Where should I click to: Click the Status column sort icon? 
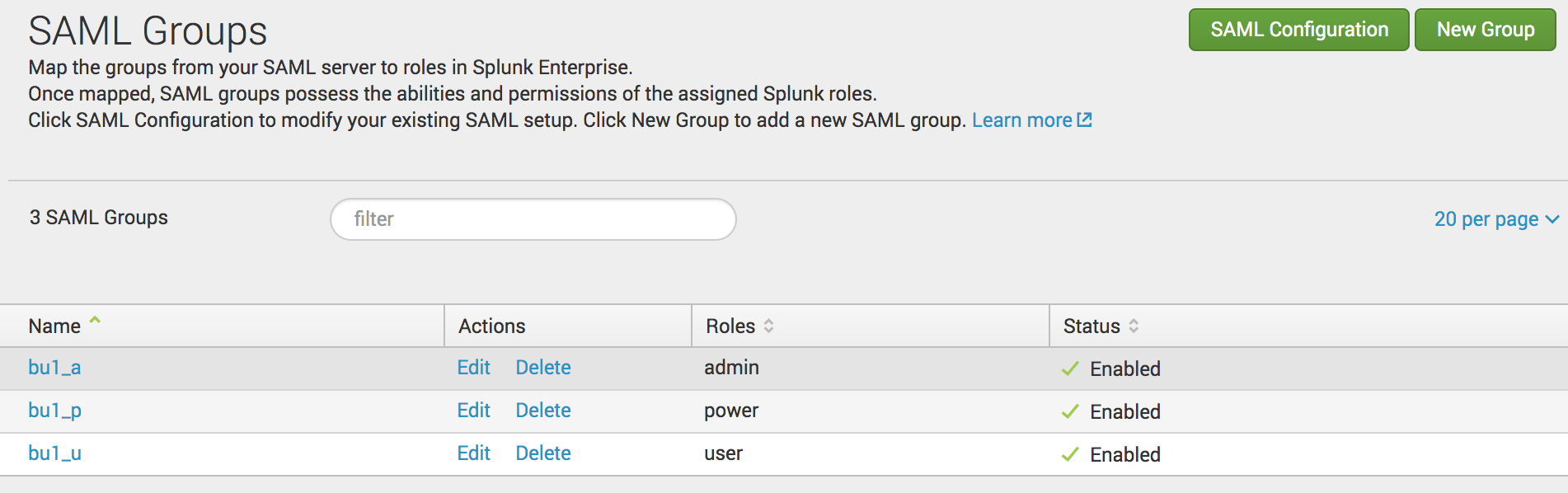[x=1134, y=326]
